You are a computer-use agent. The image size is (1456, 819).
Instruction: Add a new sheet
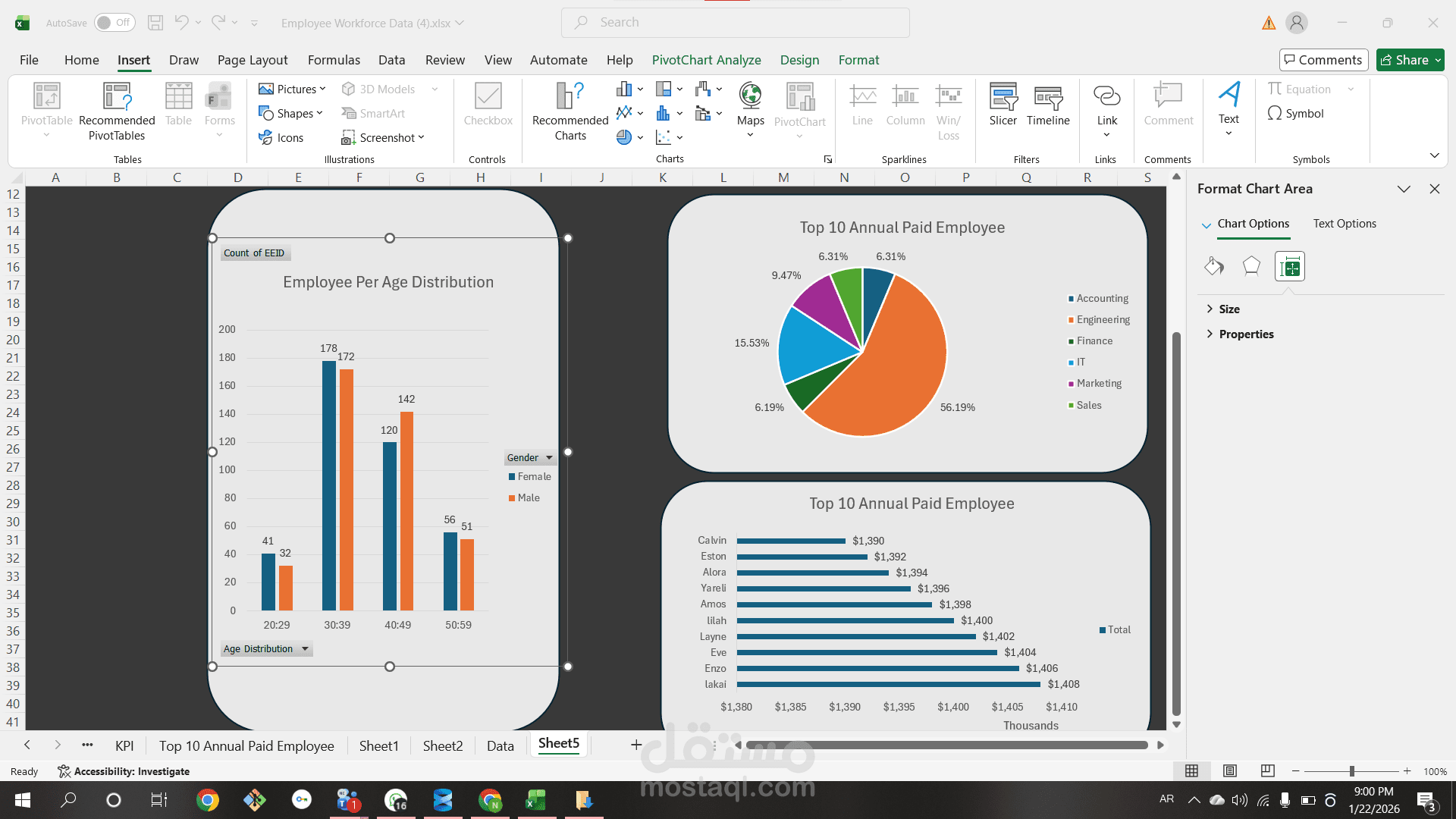(636, 745)
